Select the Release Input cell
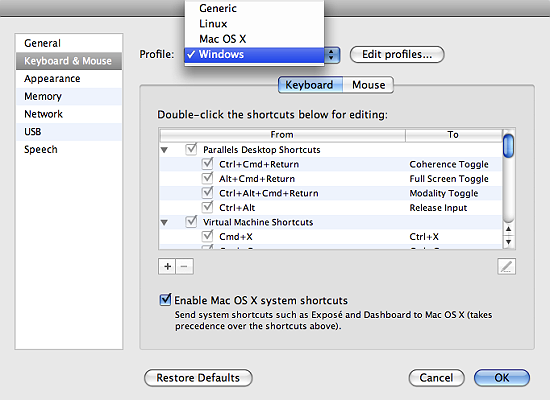This screenshot has height=400, width=550. 438,208
